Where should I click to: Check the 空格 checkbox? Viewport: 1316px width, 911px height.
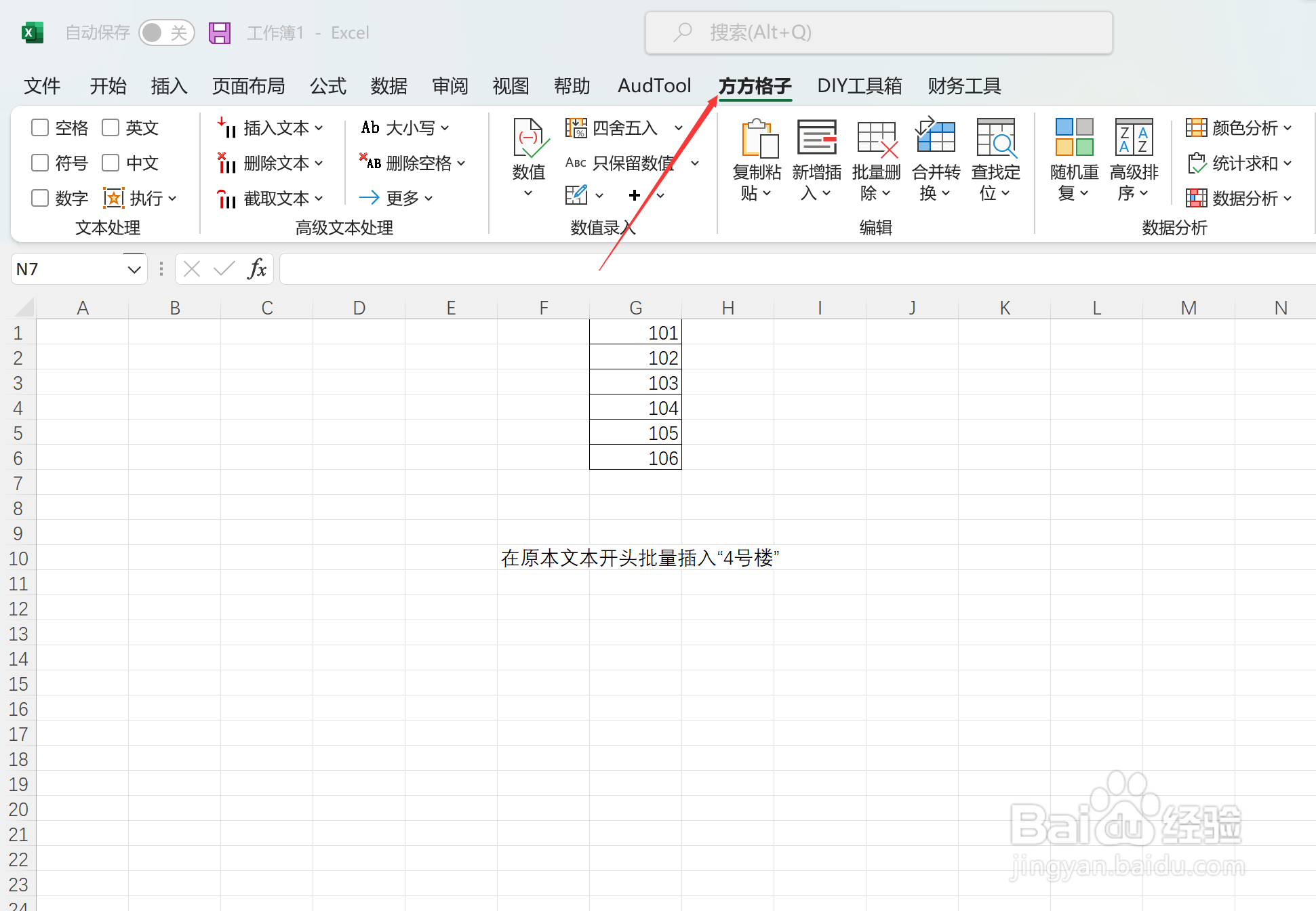pyautogui.click(x=40, y=127)
